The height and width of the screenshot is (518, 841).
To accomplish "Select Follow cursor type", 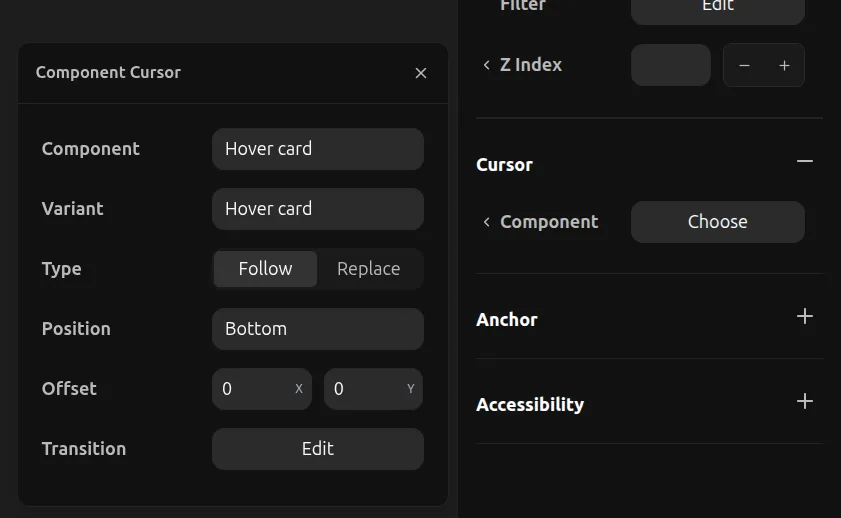I will coord(266,269).
